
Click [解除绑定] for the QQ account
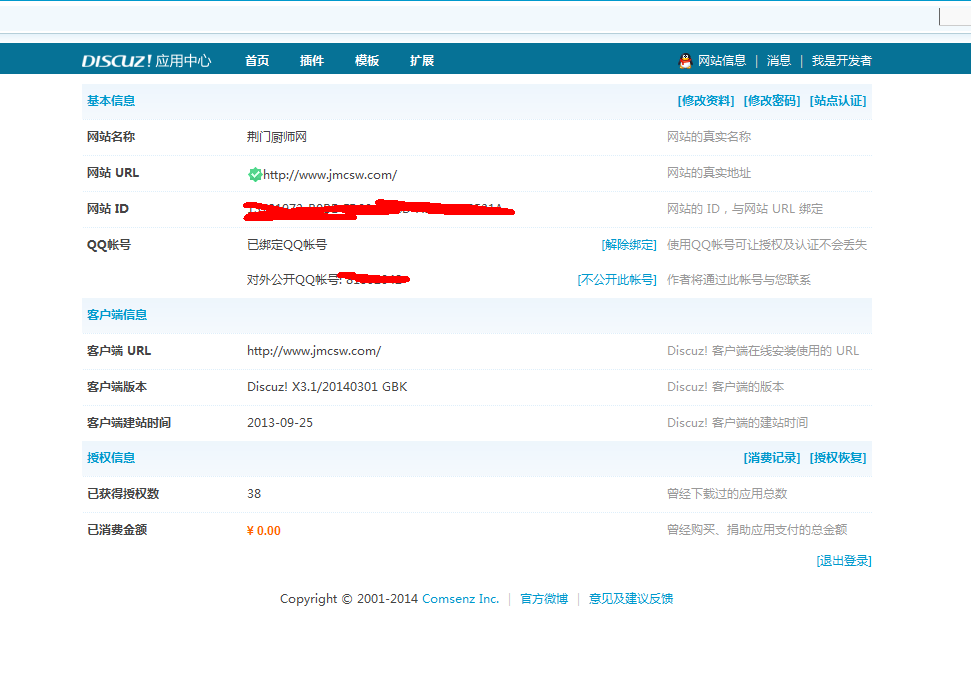629,245
